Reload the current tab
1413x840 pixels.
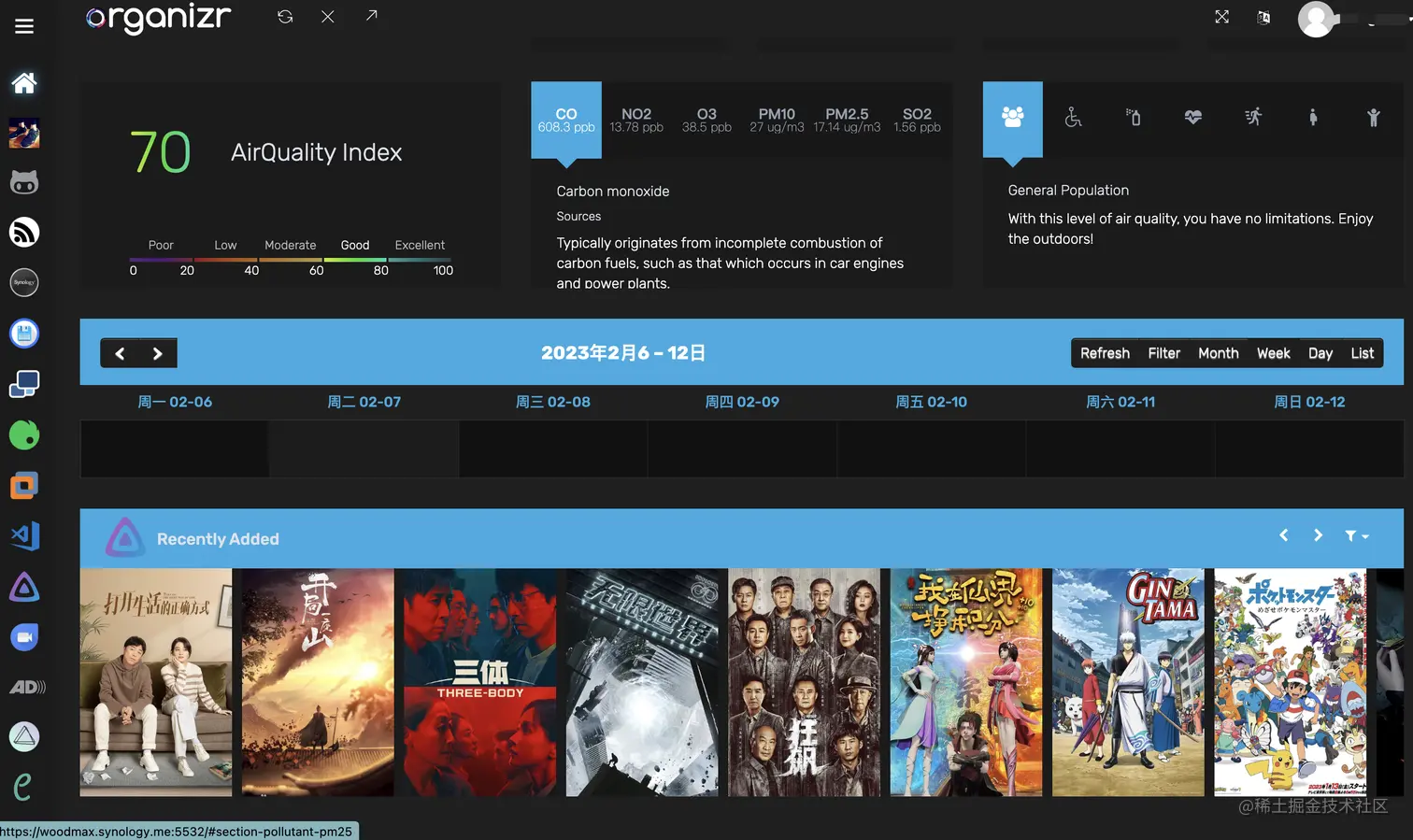[x=285, y=17]
